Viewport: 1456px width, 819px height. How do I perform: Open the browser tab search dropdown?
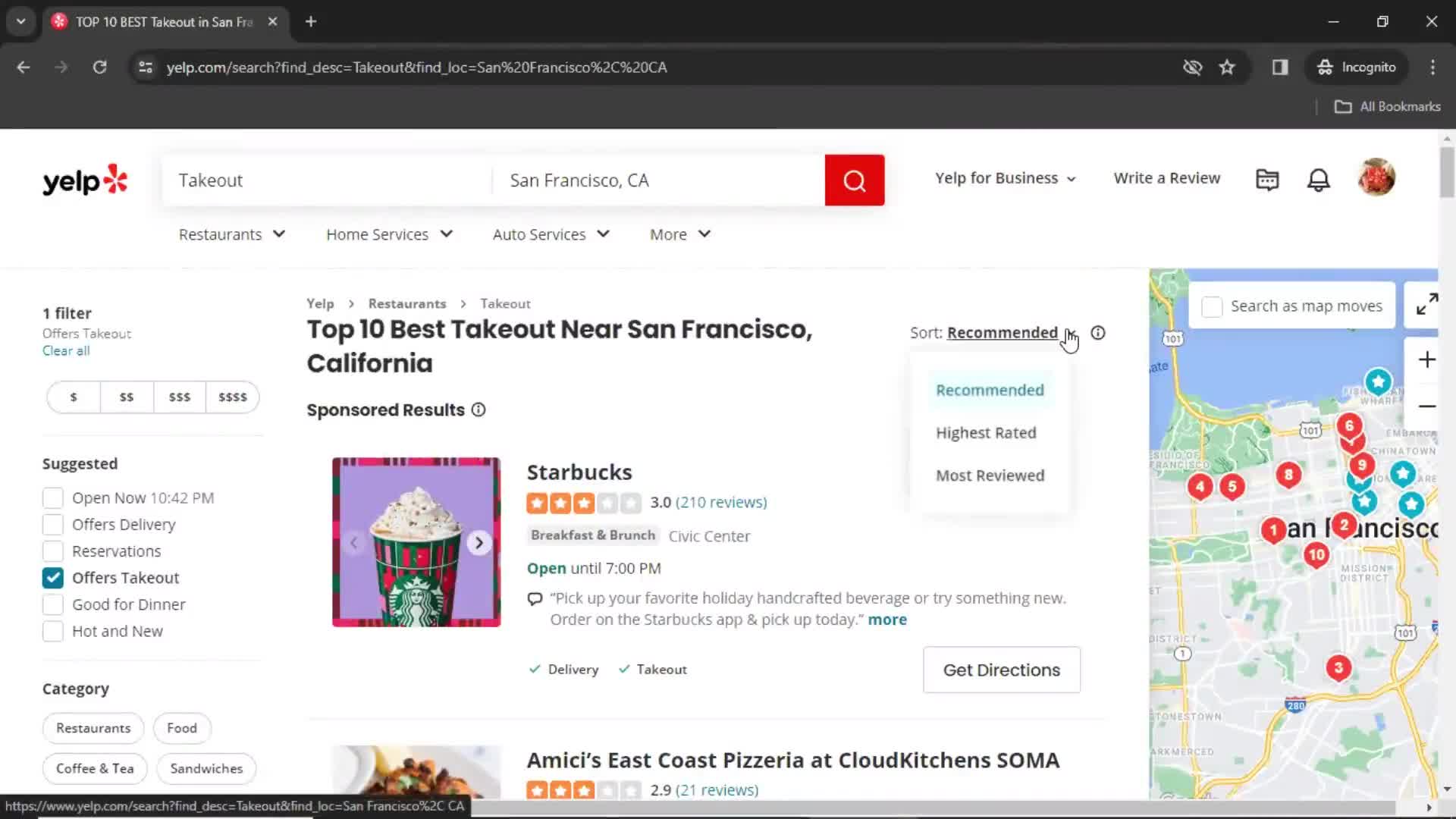pos(21,21)
